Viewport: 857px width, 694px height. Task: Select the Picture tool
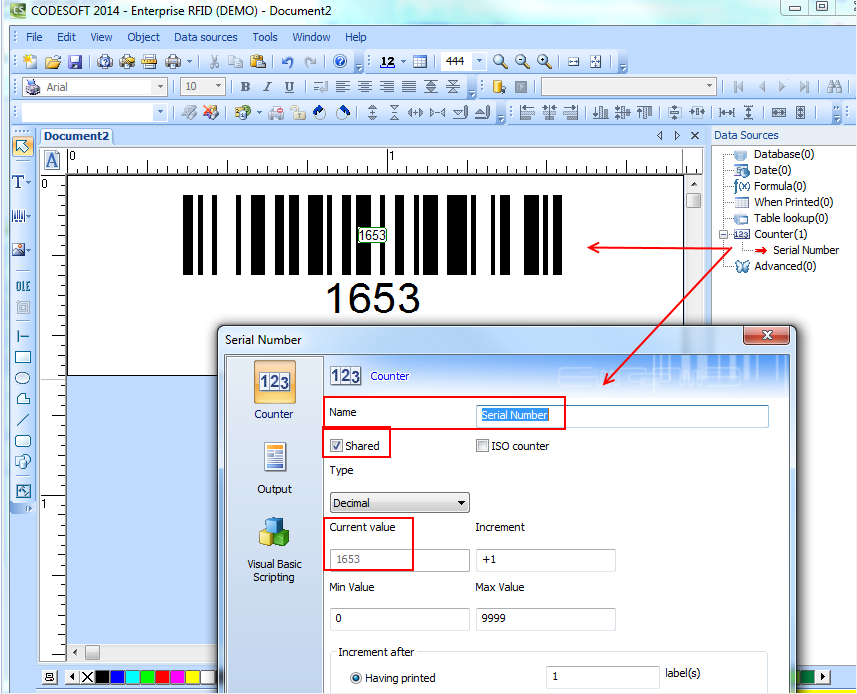click(21, 250)
